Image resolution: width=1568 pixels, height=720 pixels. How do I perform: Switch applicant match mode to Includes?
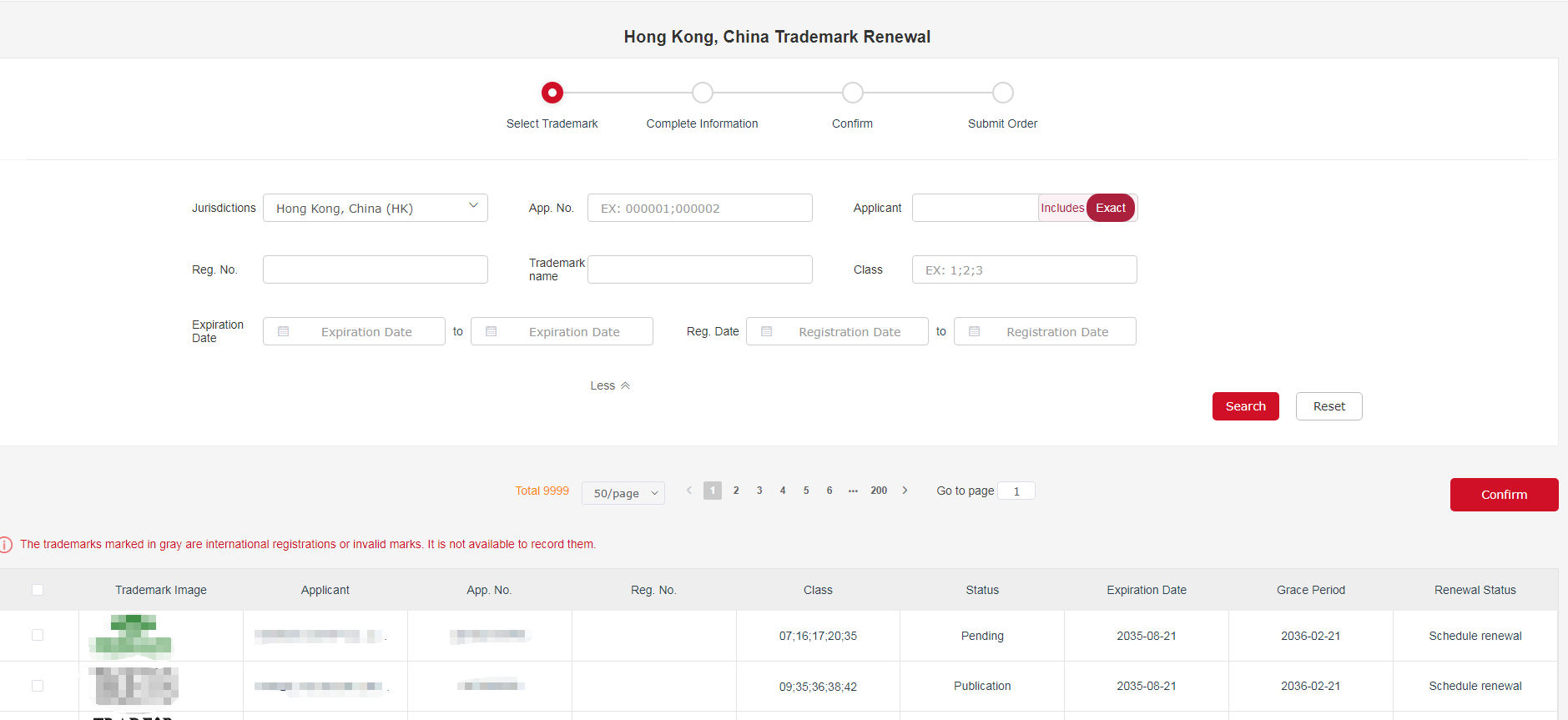click(x=1061, y=208)
